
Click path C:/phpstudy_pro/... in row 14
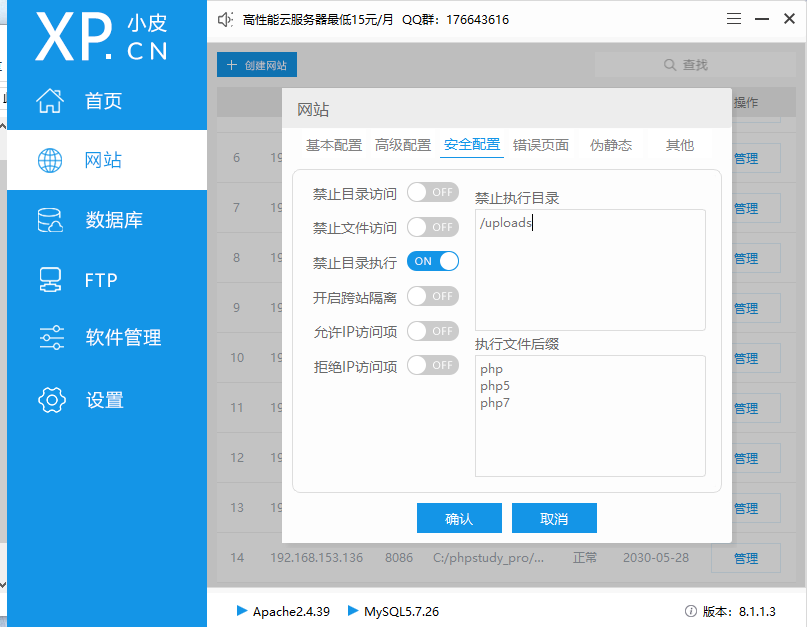tap(488, 558)
